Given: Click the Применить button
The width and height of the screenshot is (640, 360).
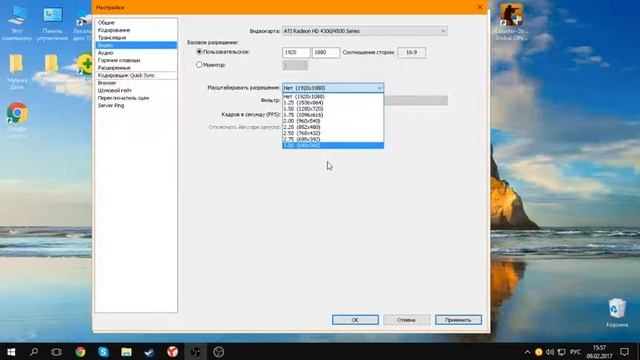Looking at the screenshot, I should pos(458,320).
